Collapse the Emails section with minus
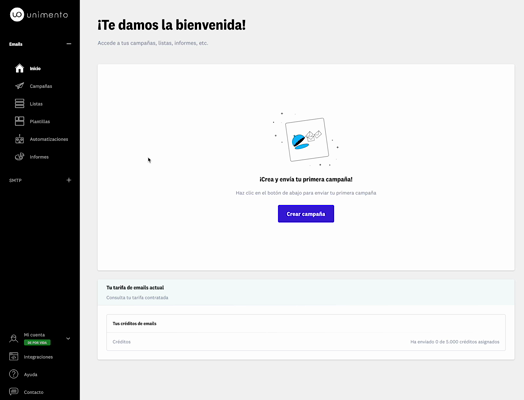524x400 pixels. [69, 44]
